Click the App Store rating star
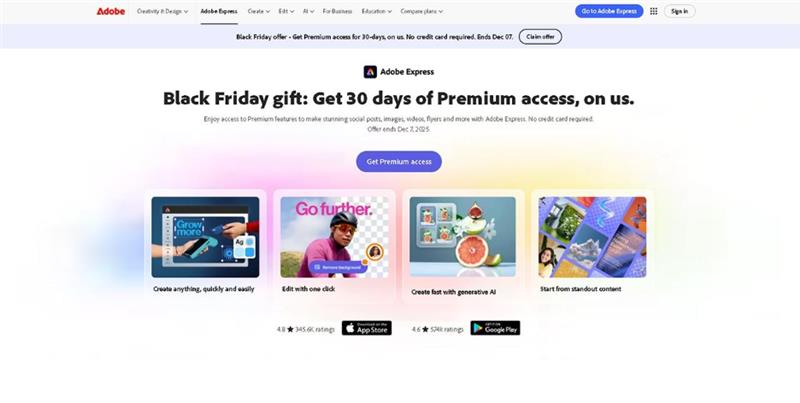 [290, 330]
